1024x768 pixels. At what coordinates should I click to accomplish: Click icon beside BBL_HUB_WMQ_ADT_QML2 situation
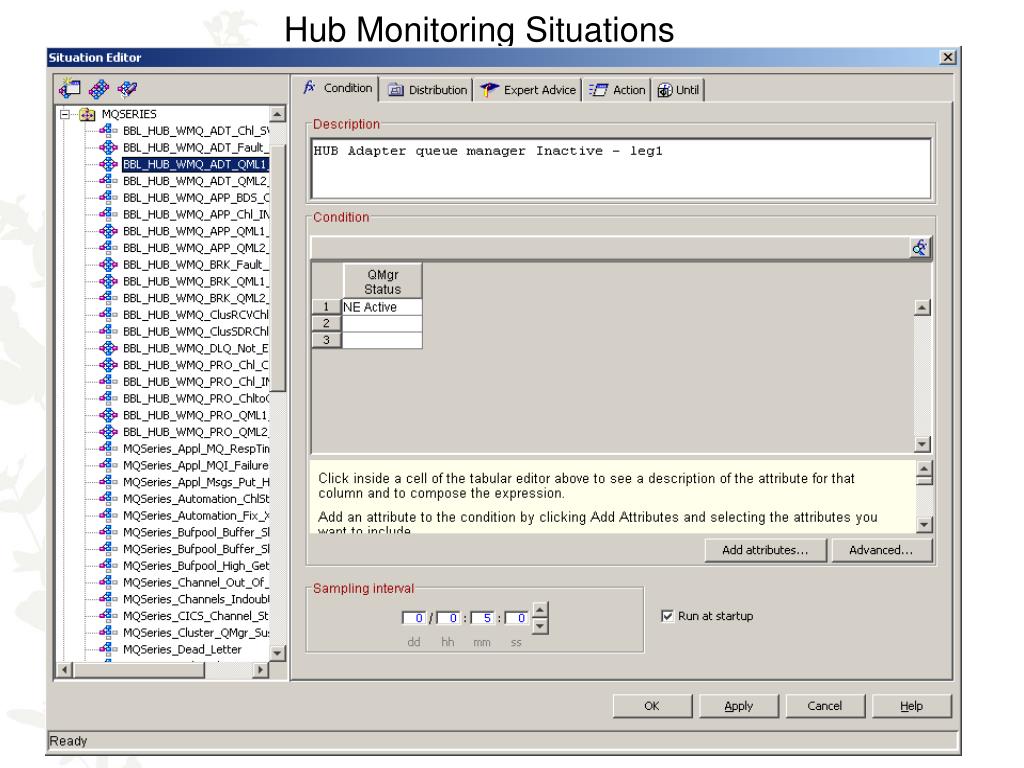pos(108,181)
